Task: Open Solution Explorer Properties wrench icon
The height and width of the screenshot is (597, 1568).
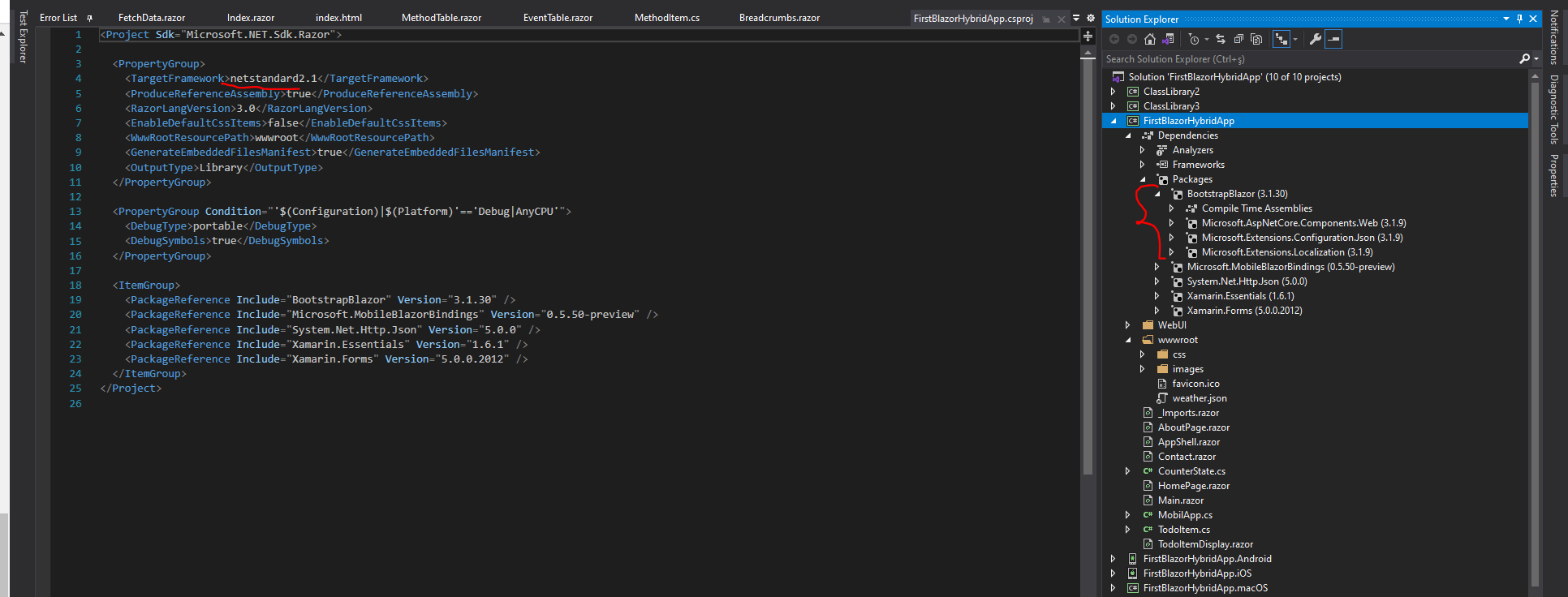Action: pyautogui.click(x=1316, y=39)
